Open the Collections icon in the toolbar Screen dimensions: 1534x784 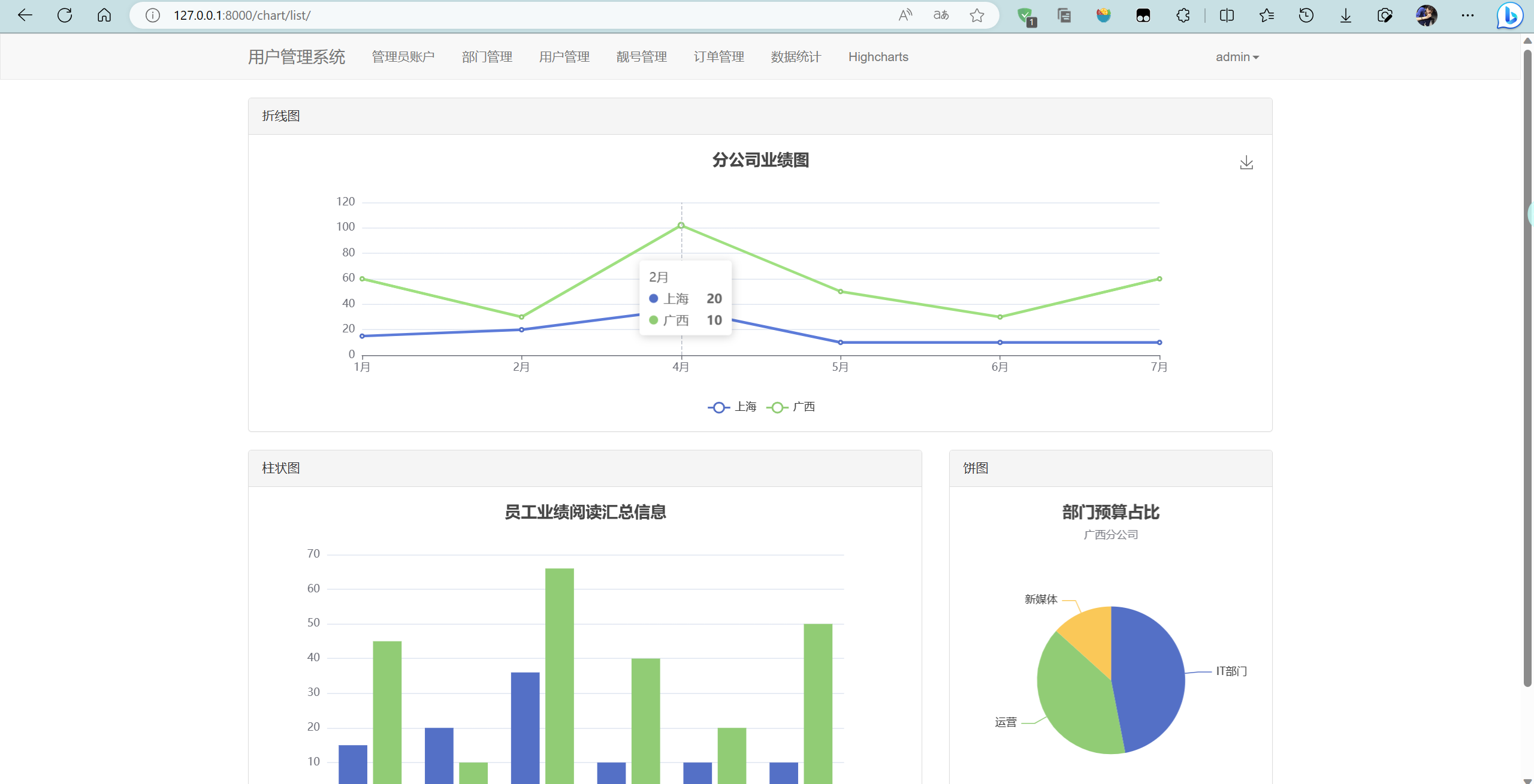tap(1064, 15)
